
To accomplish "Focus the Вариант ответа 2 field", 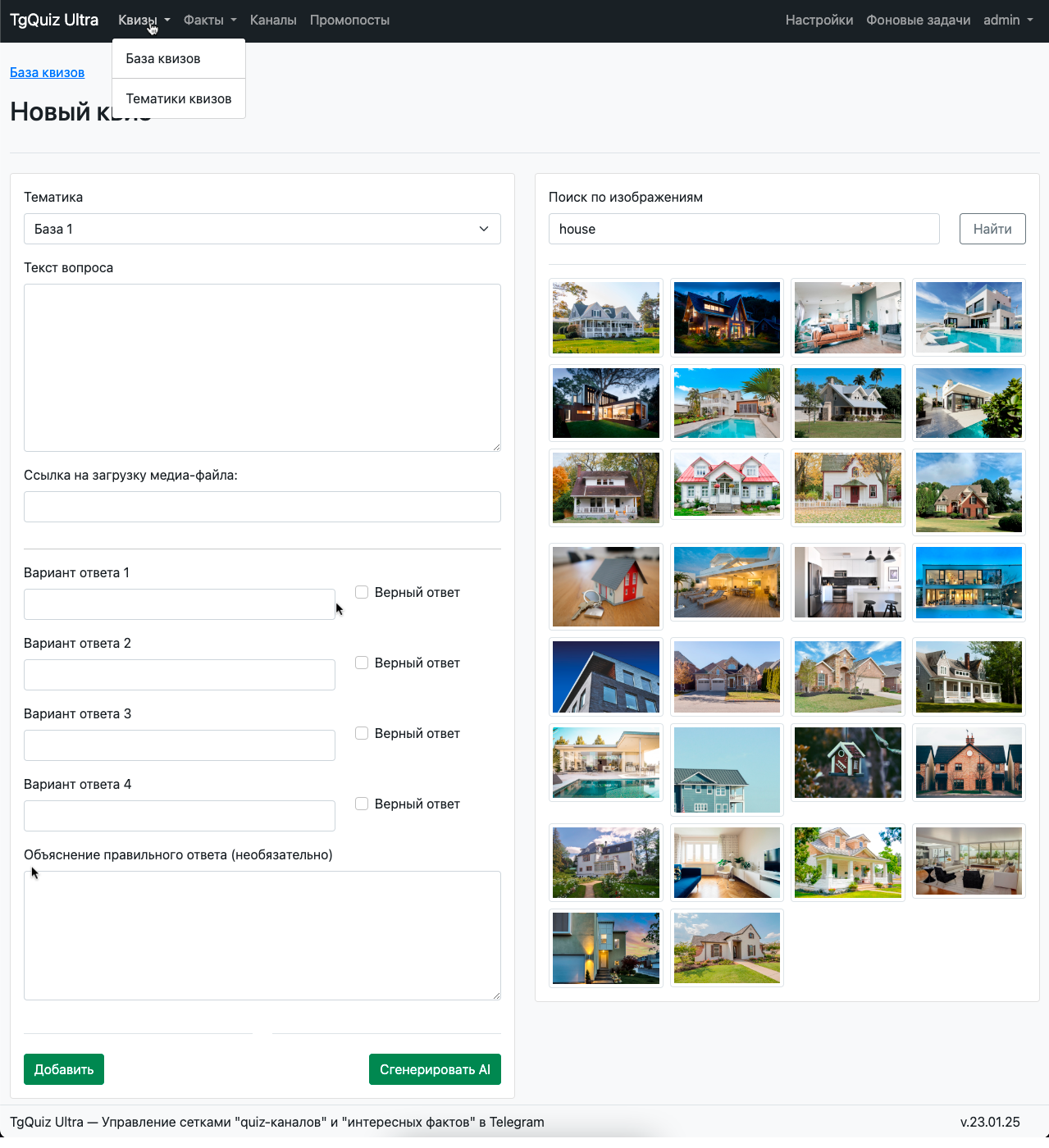I will [x=180, y=675].
